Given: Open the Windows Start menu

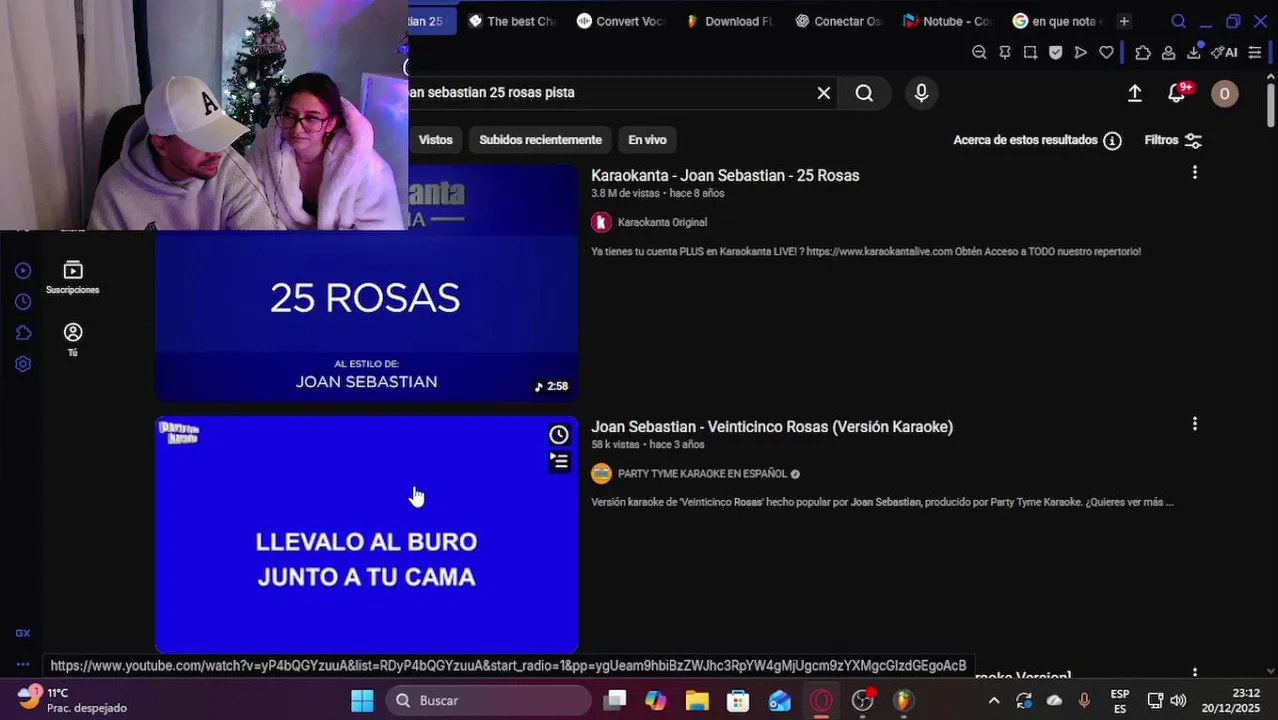Looking at the screenshot, I should (362, 701).
